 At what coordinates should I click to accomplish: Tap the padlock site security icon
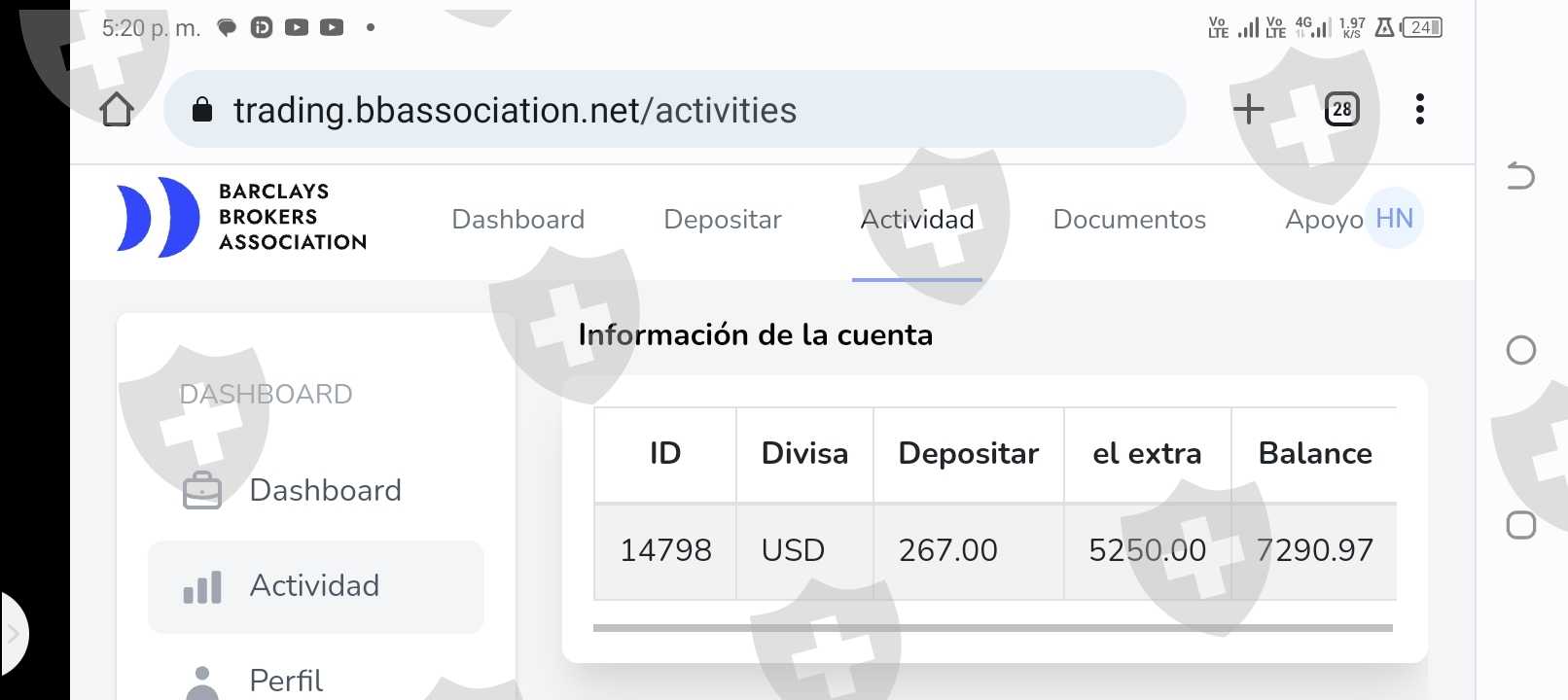(202, 110)
